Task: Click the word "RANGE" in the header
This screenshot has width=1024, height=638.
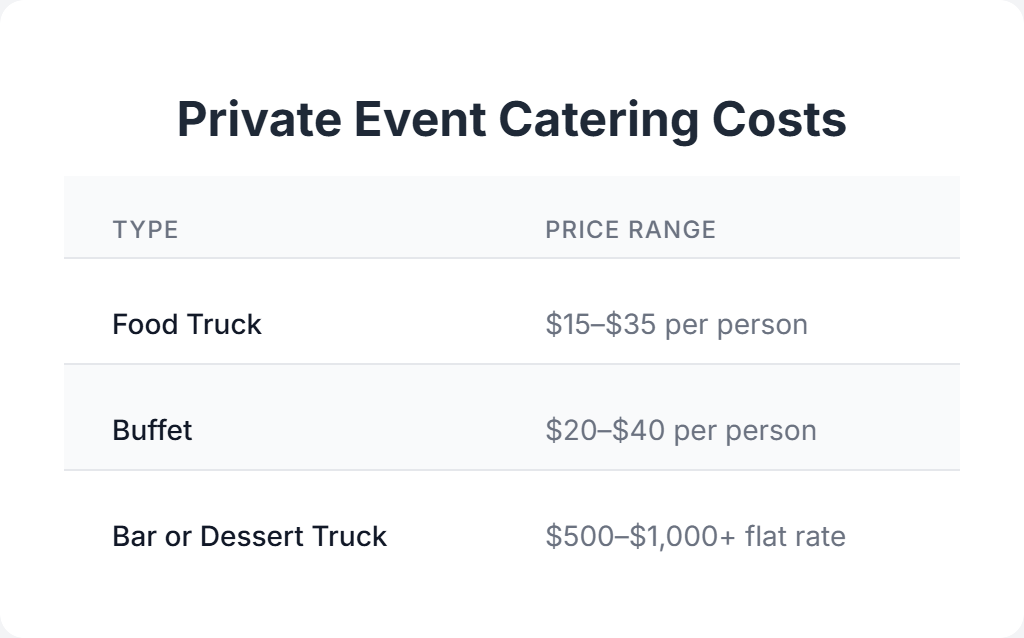Action: tap(672, 230)
